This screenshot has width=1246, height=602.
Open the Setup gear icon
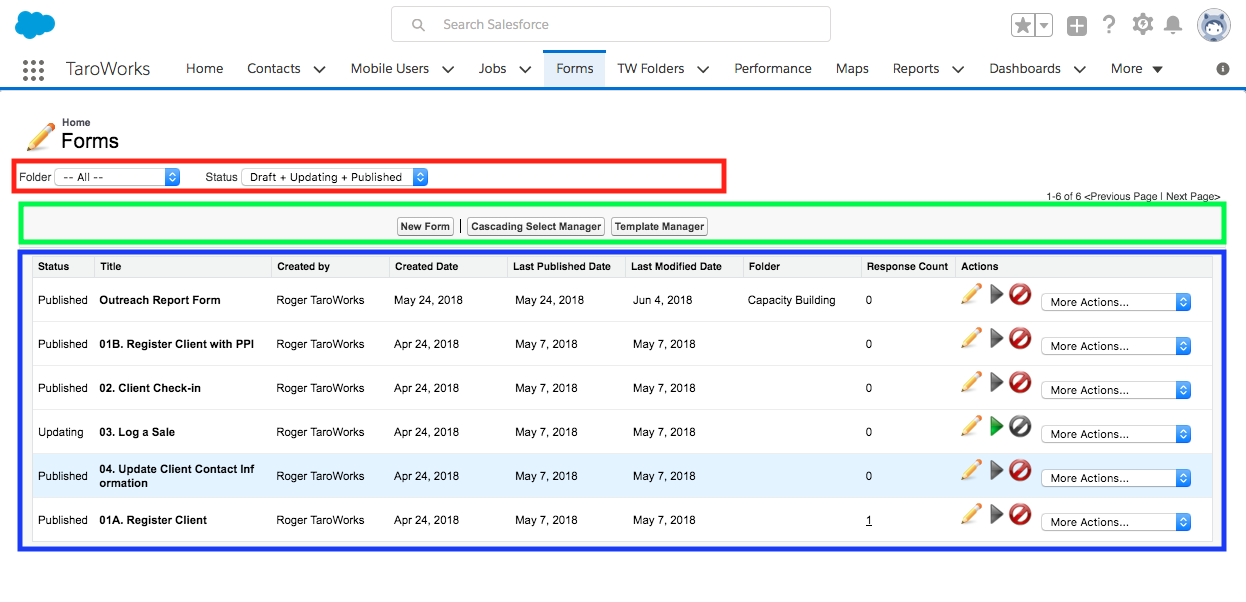(x=1142, y=25)
